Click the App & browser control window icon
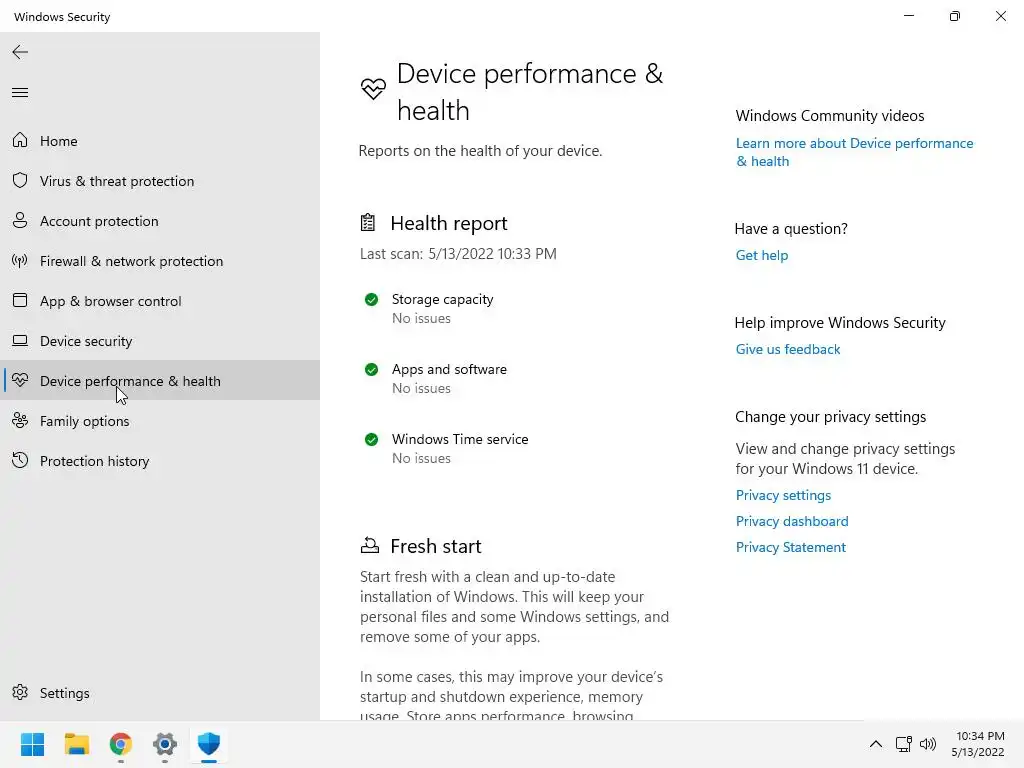1024x768 pixels. pyautogui.click(x=20, y=300)
